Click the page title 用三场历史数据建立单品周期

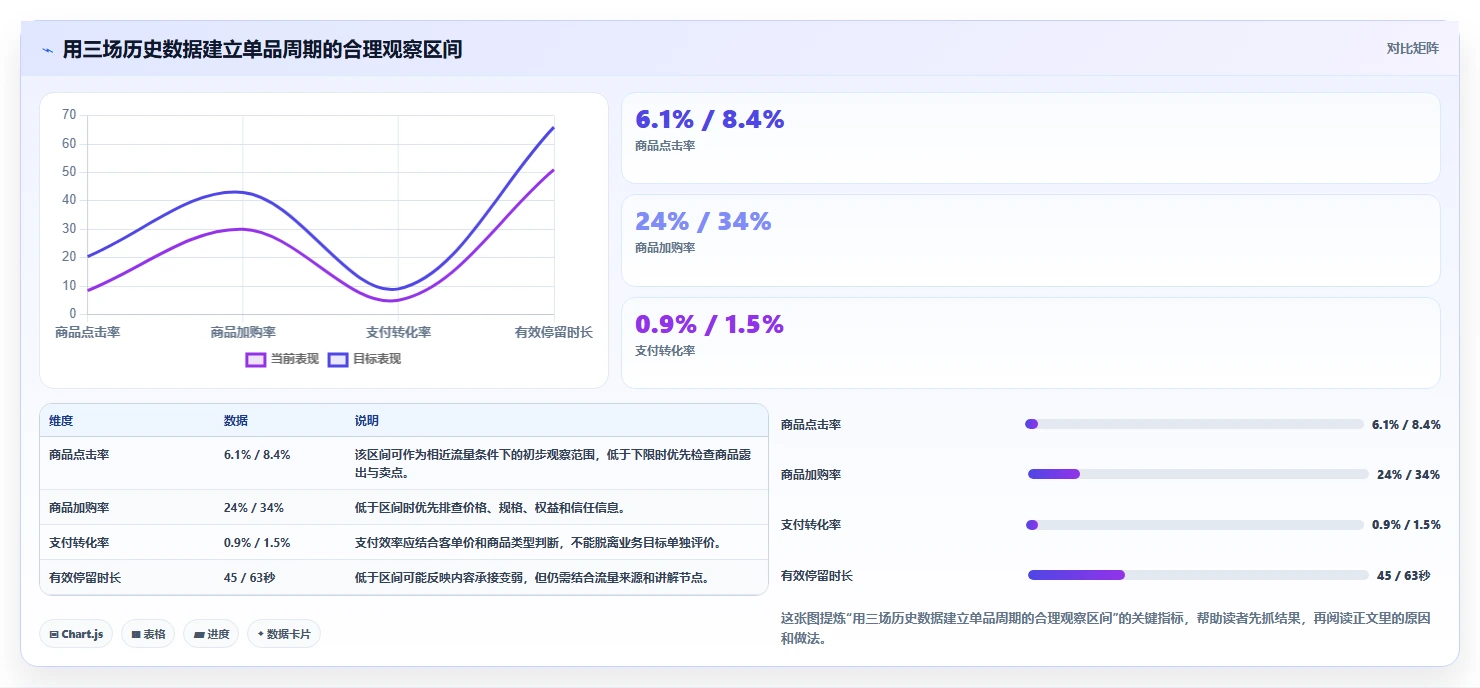click(262, 49)
